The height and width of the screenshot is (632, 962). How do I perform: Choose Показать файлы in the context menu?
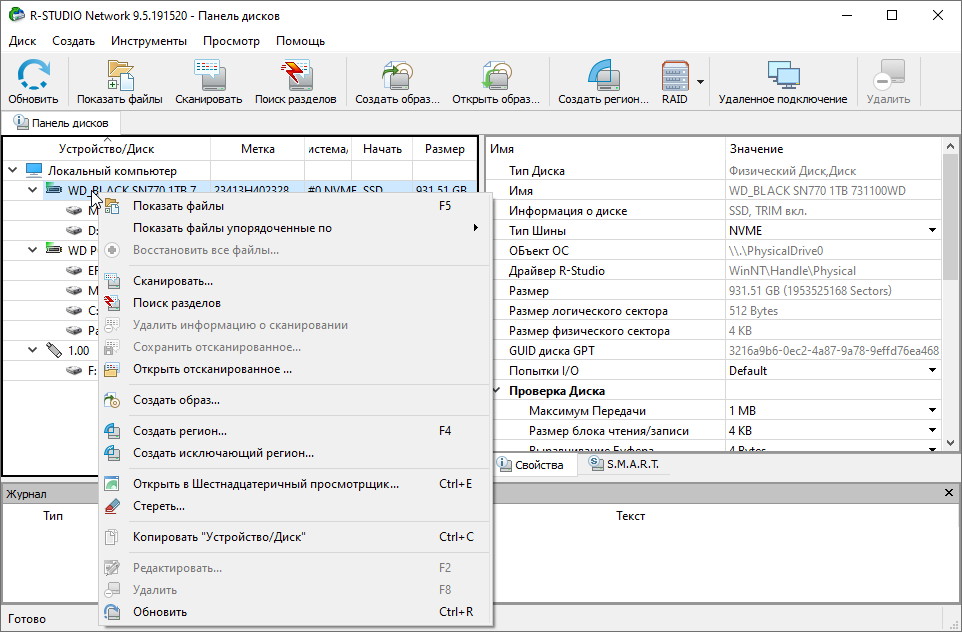point(295,206)
